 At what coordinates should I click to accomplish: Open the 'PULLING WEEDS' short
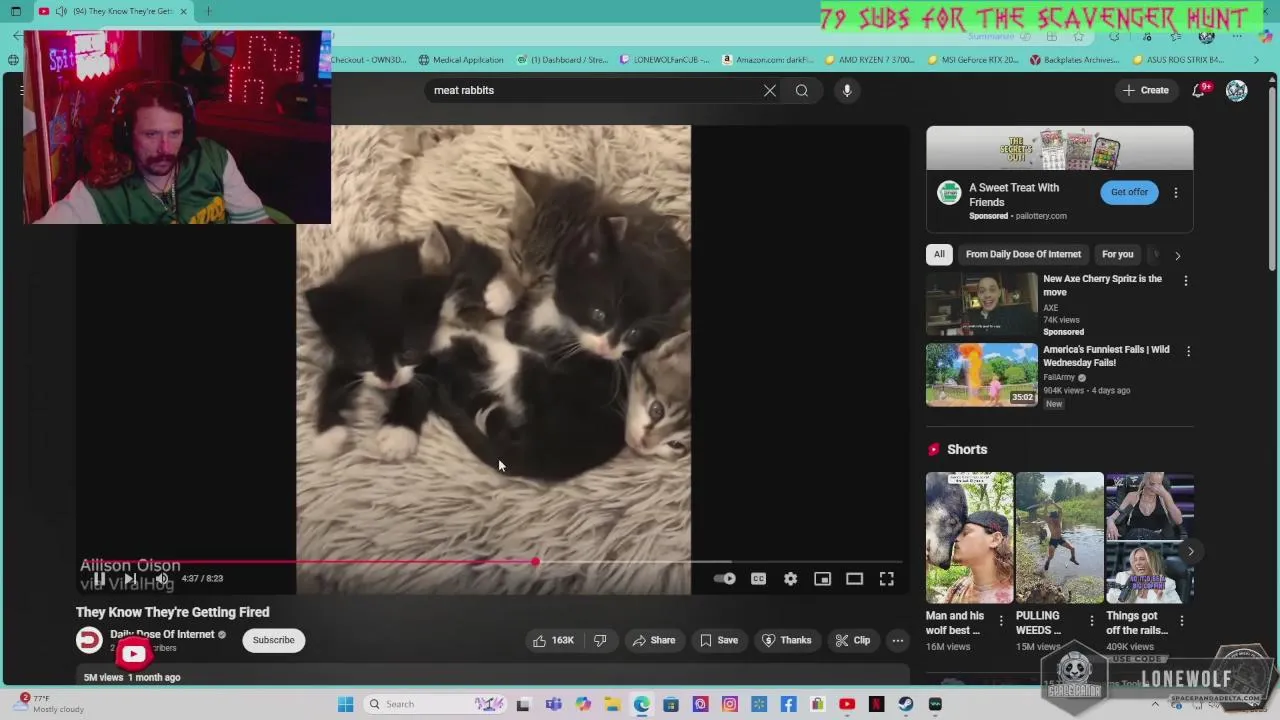1059,538
